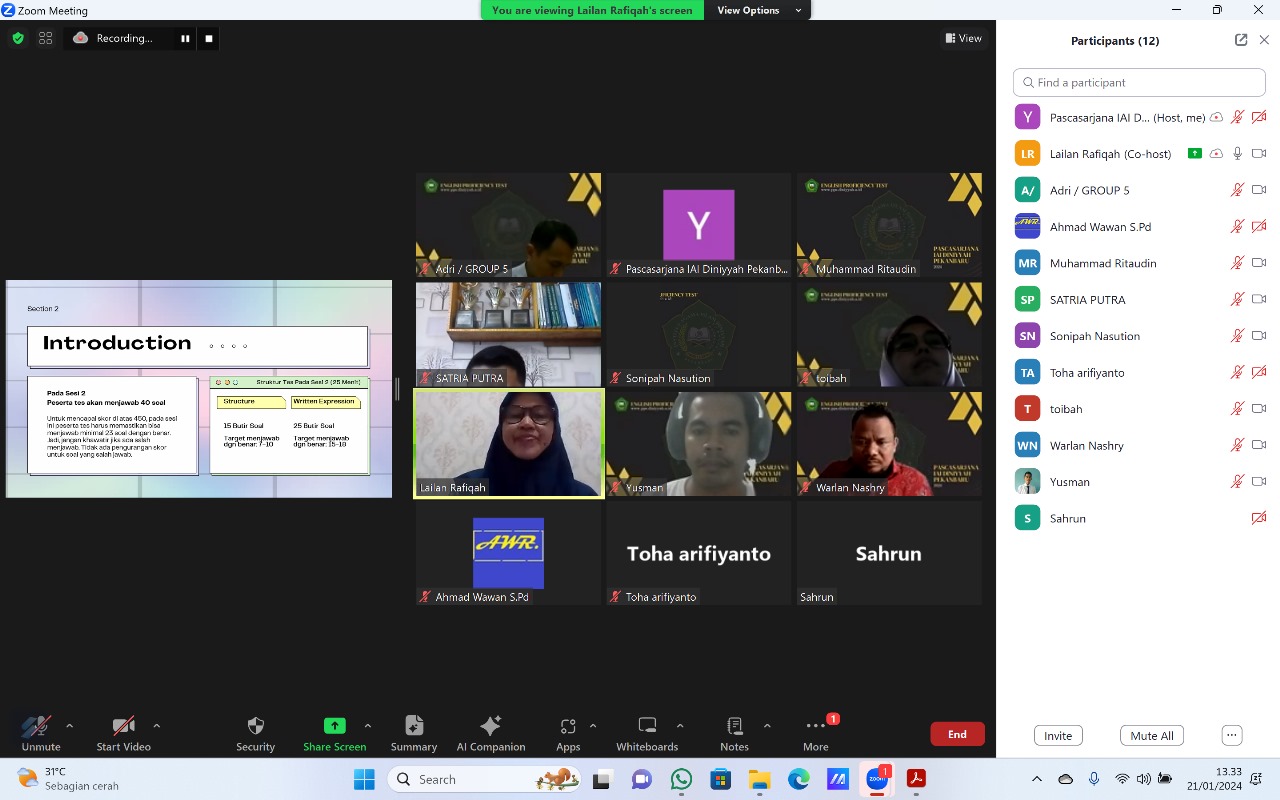The width and height of the screenshot is (1280, 800).
Task: Stop the meeting recording
Action: coord(209,39)
